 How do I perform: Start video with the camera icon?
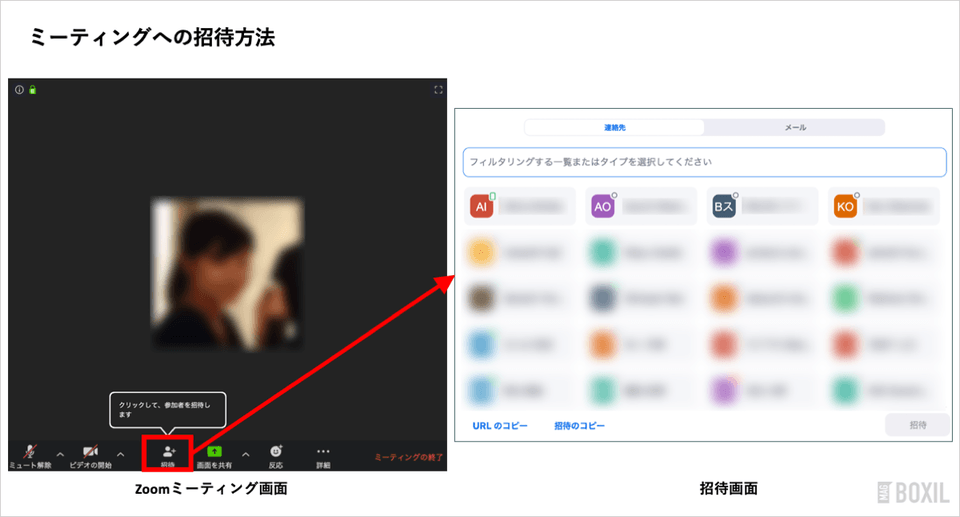pos(91,451)
